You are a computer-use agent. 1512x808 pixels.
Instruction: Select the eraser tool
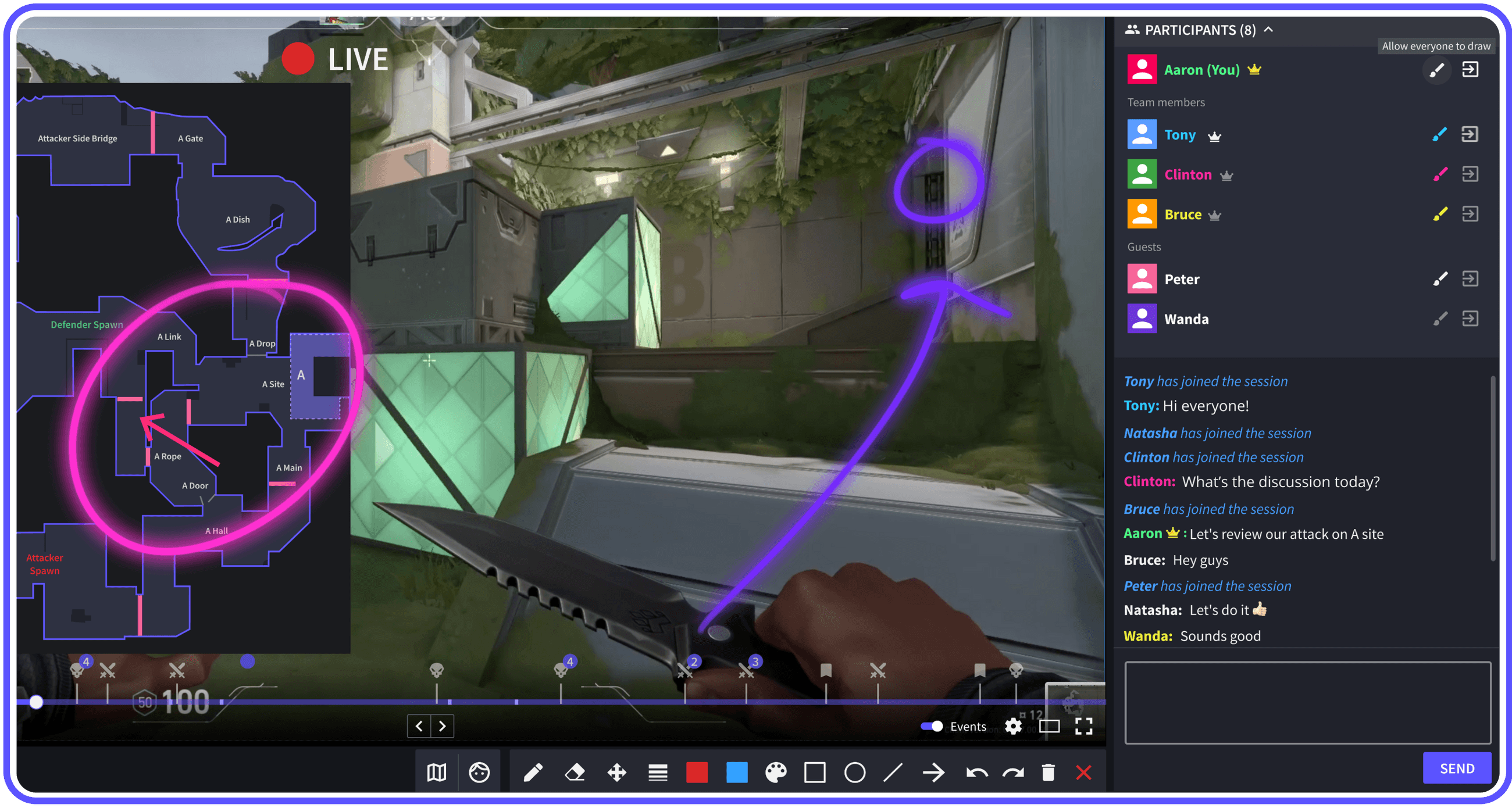(x=574, y=772)
